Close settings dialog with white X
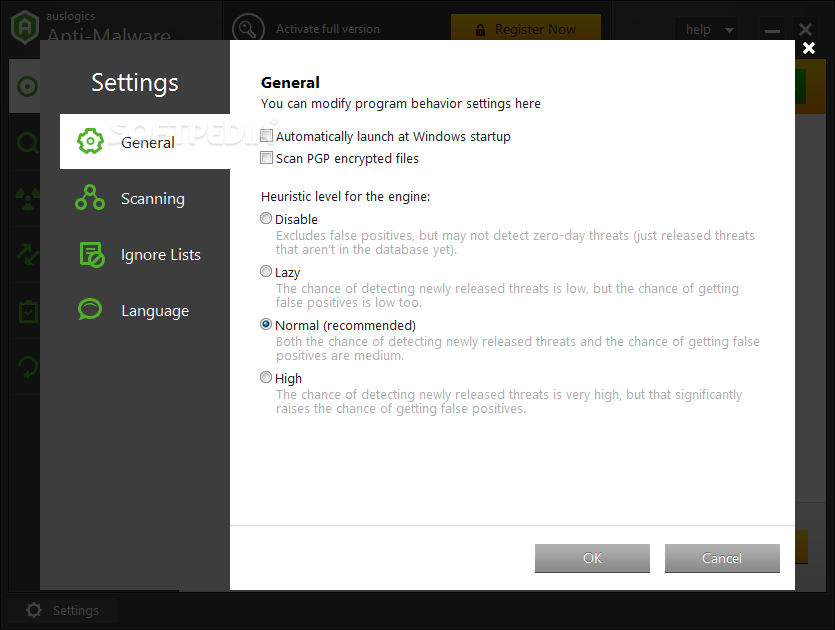The image size is (835, 630). tap(809, 48)
